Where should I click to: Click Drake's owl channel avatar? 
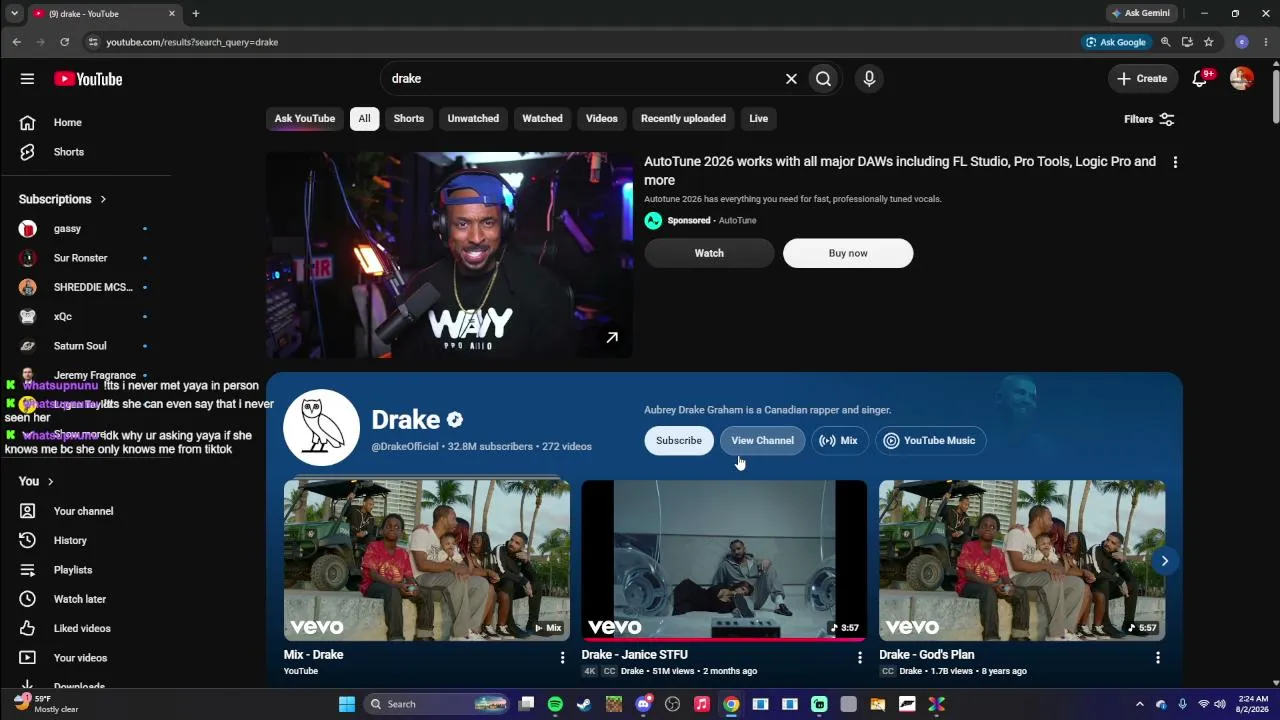321,428
